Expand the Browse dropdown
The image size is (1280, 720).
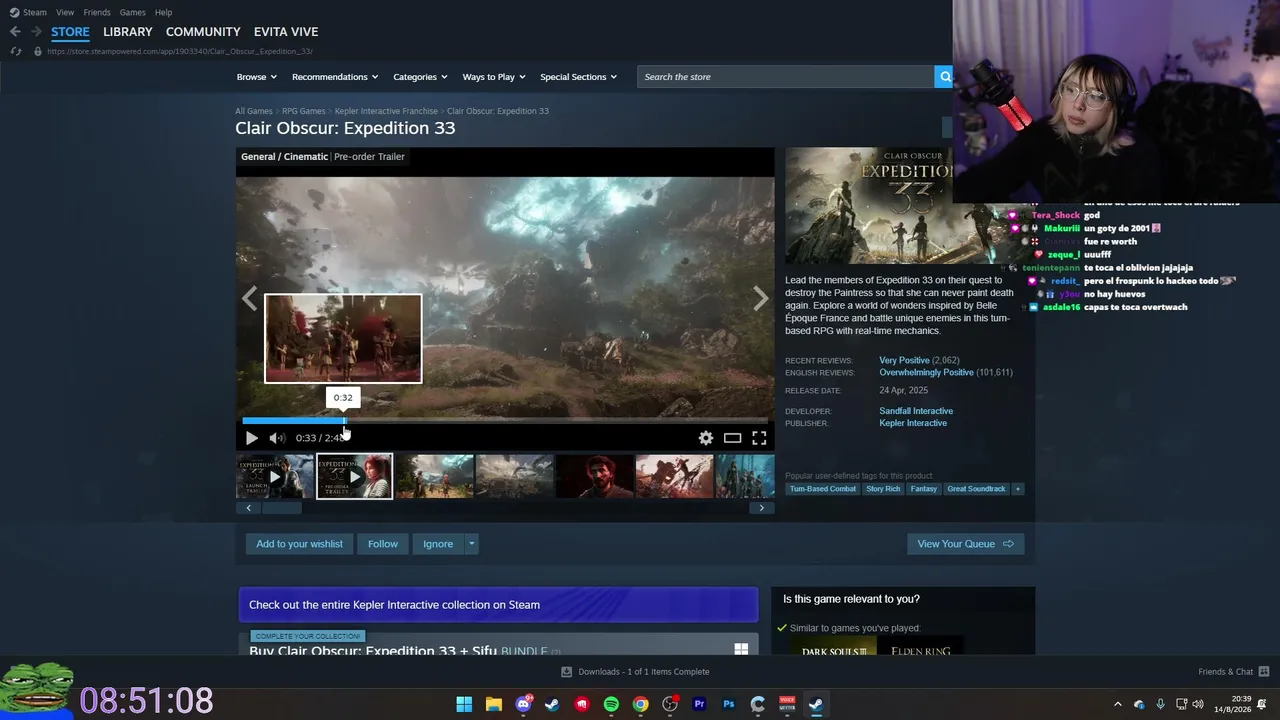(257, 77)
